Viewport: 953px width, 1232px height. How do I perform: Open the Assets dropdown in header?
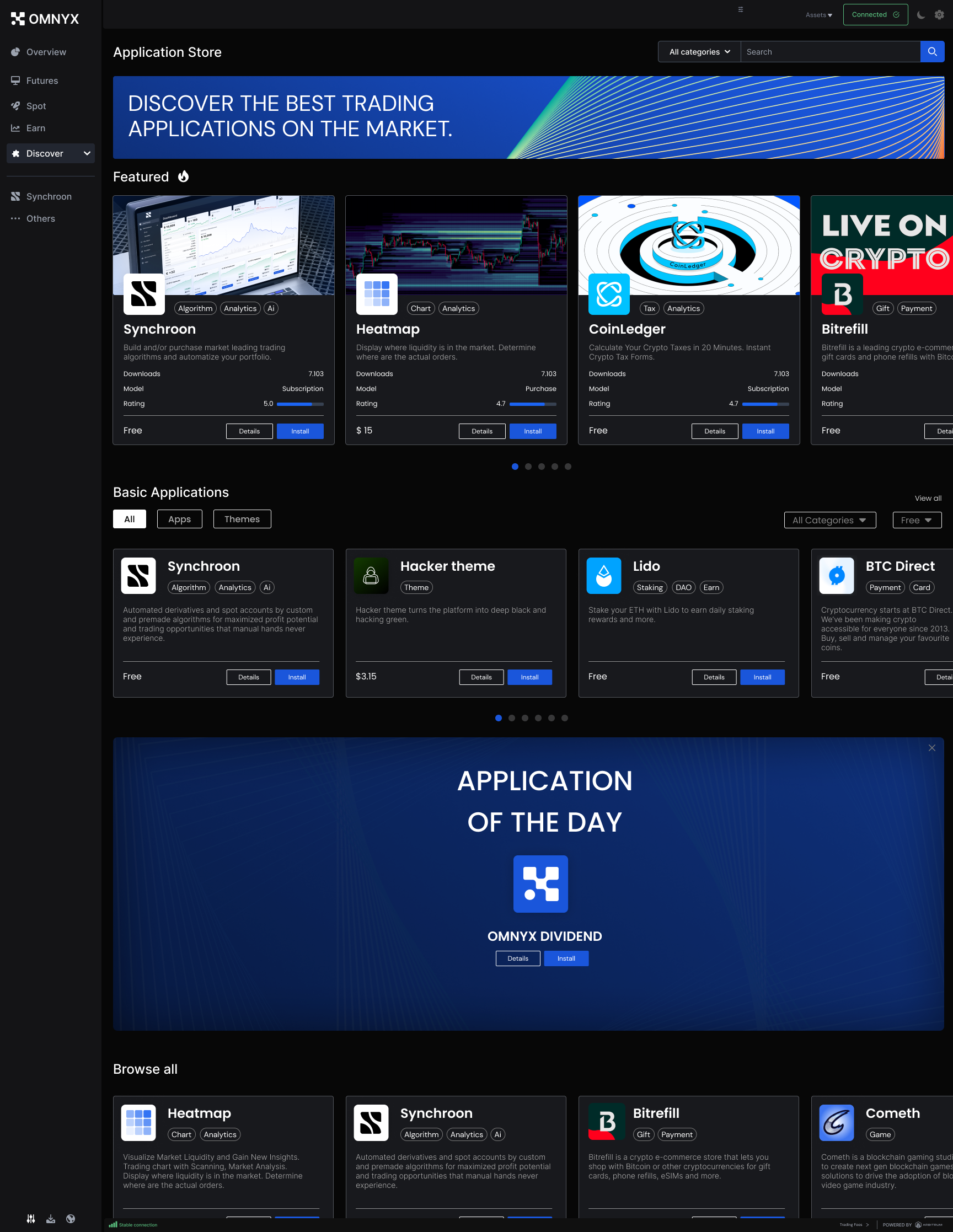coord(819,15)
